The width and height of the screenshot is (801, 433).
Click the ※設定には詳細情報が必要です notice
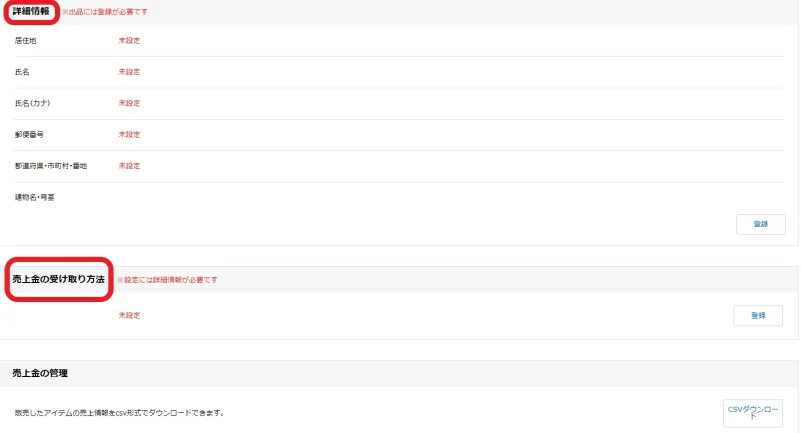pos(167,280)
